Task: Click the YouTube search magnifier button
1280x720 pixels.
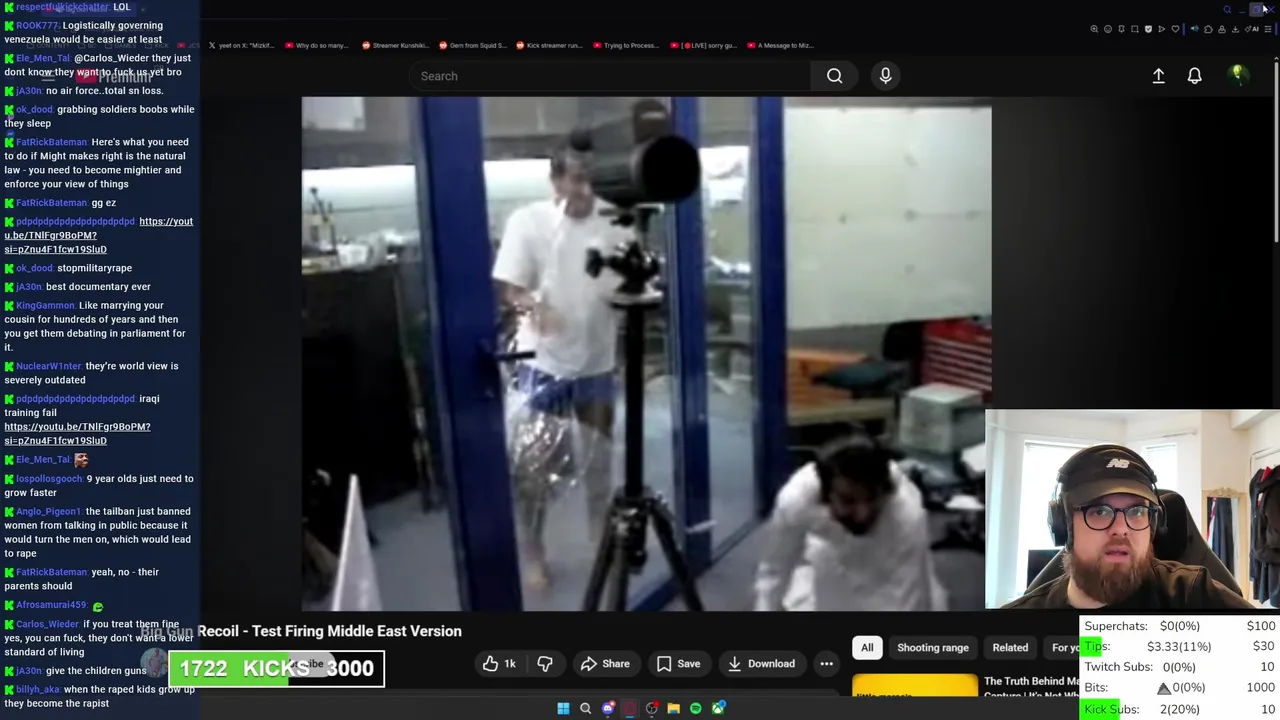Action: (834, 76)
